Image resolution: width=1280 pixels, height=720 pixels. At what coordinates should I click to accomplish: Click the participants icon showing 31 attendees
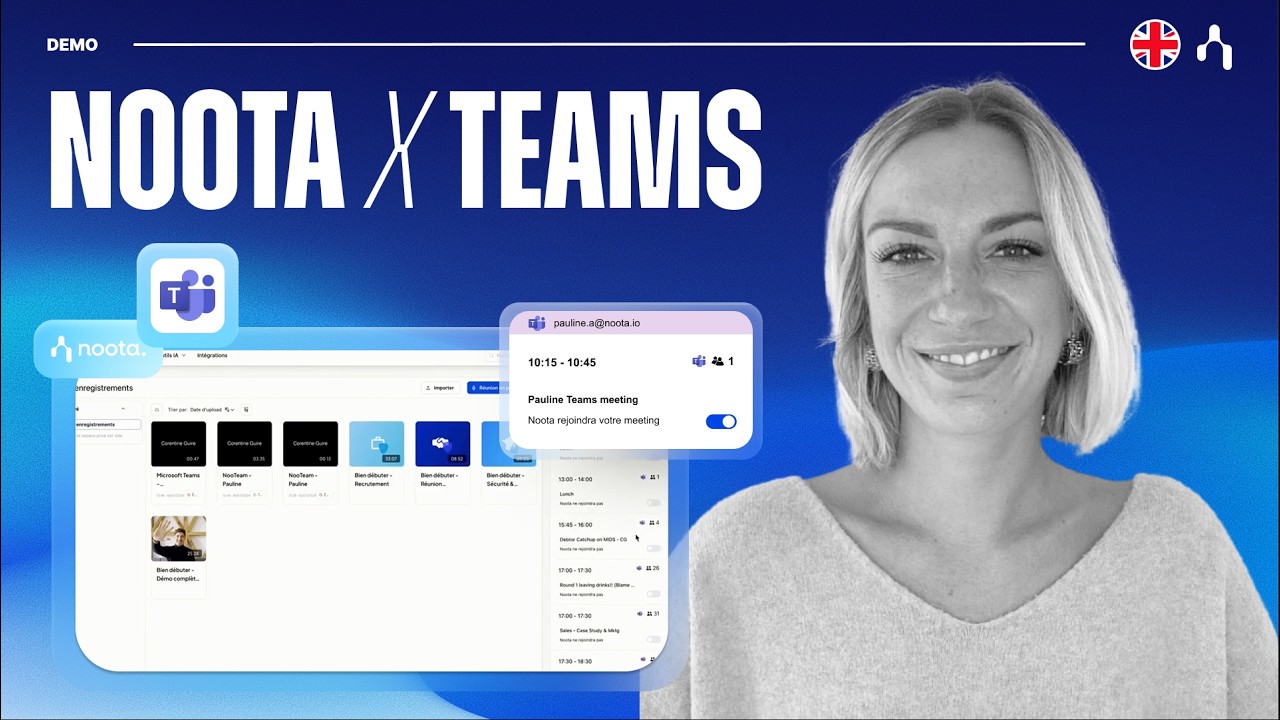tap(649, 613)
